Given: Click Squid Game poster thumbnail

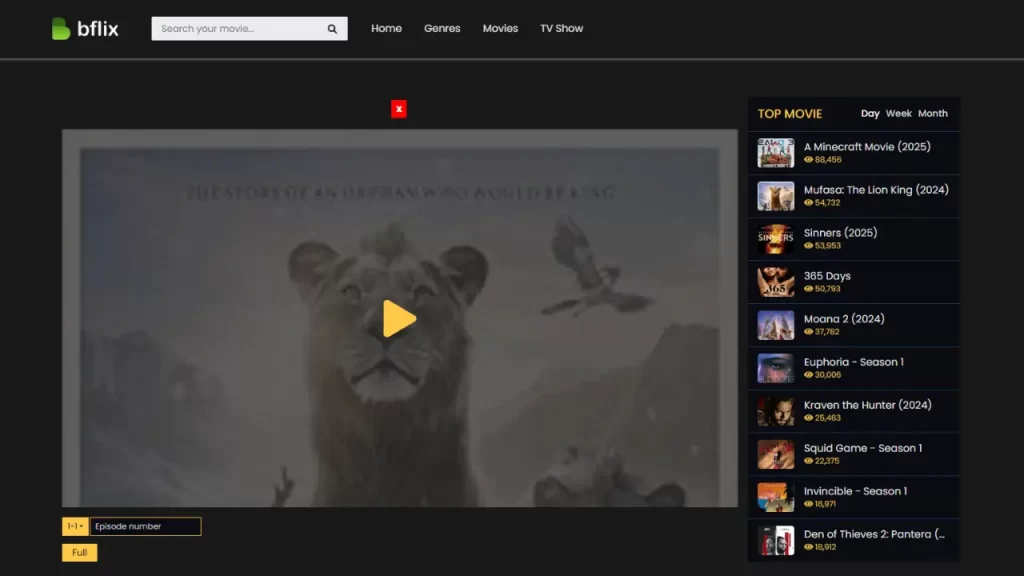Looking at the screenshot, I should tap(776, 455).
